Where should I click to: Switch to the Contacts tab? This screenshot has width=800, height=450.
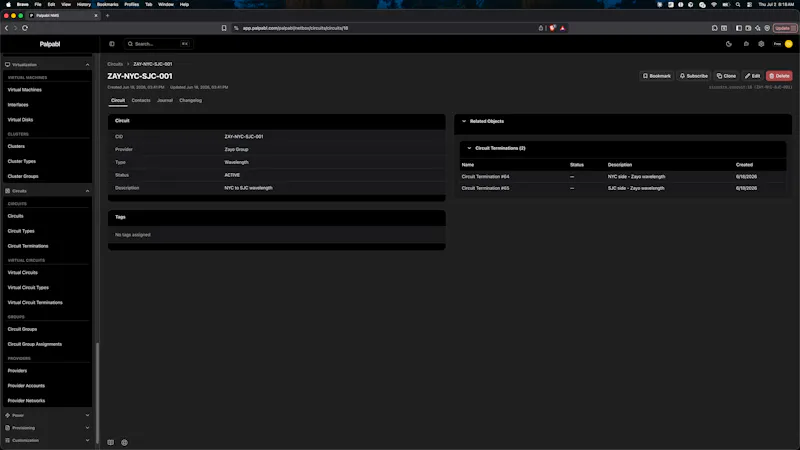[x=141, y=101]
